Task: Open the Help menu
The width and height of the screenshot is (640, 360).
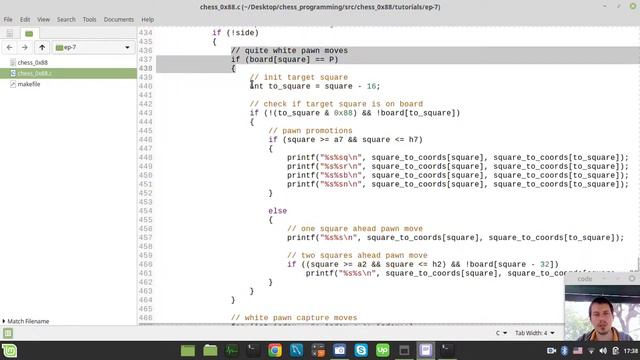Action: (x=148, y=19)
